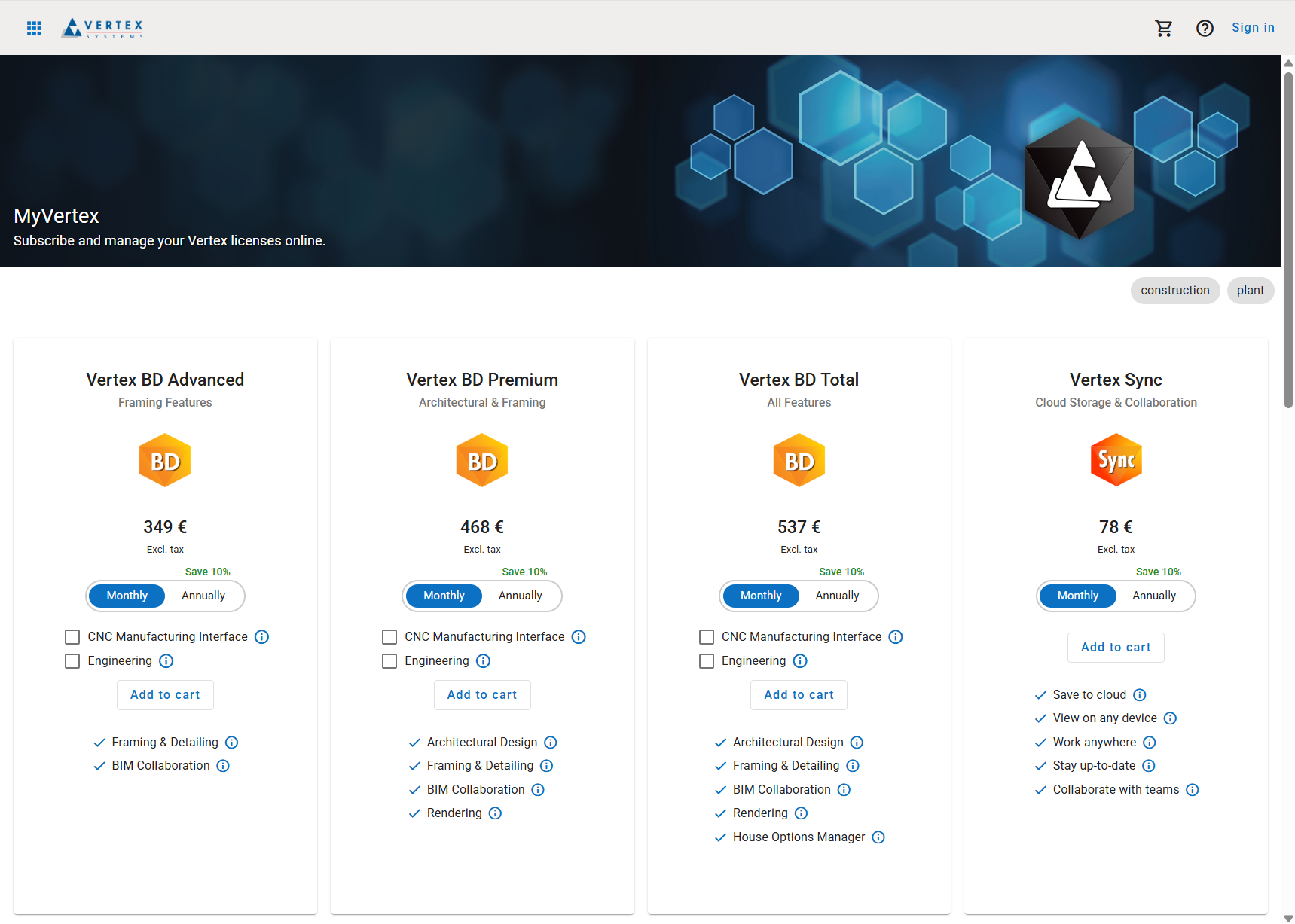Tick CNC Manufacturing Interface for BD Total
Screen dimensions: 1295x924
click(x=707, y=637)
